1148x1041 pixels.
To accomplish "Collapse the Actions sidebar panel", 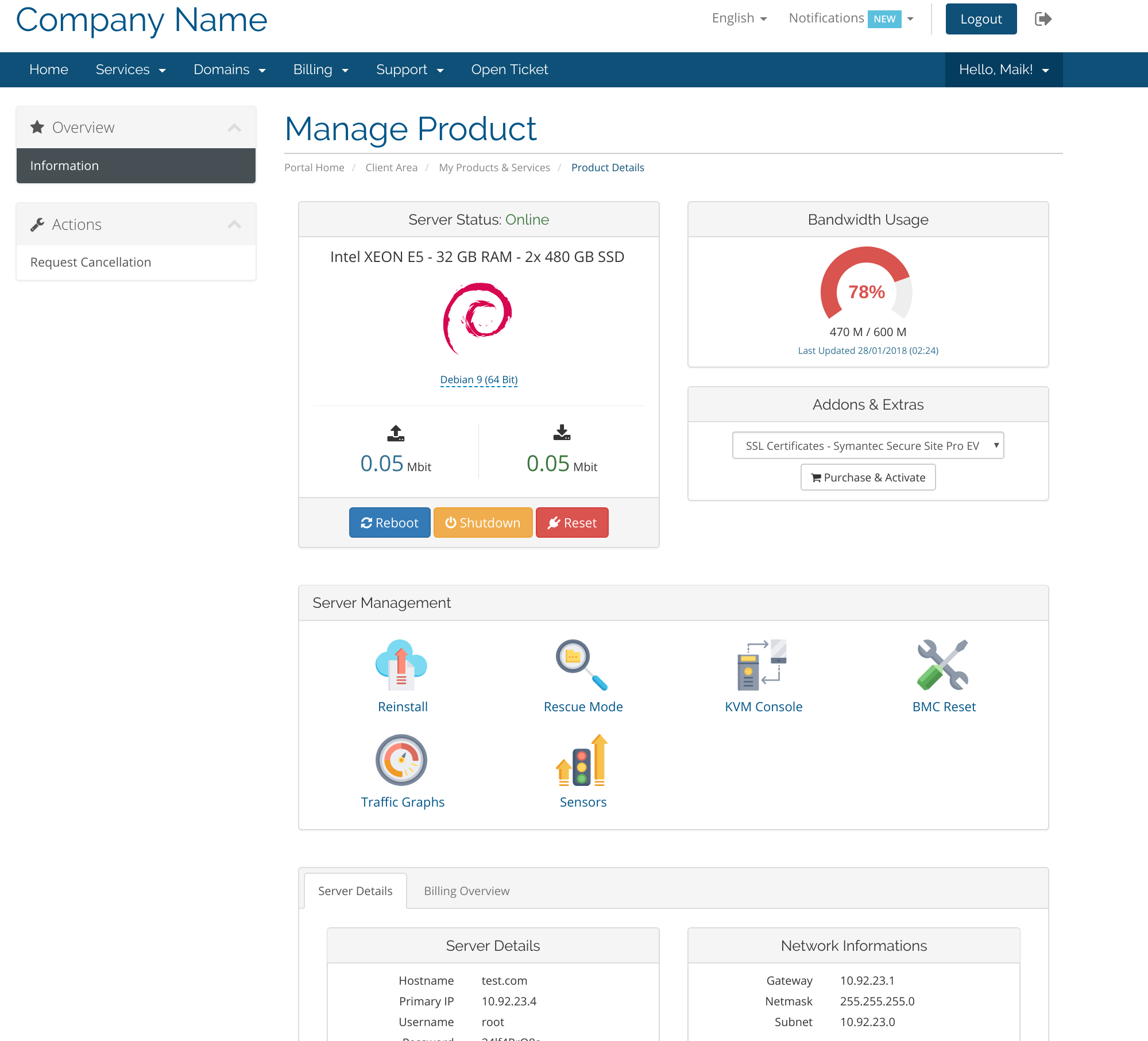I will coord(234,224).
